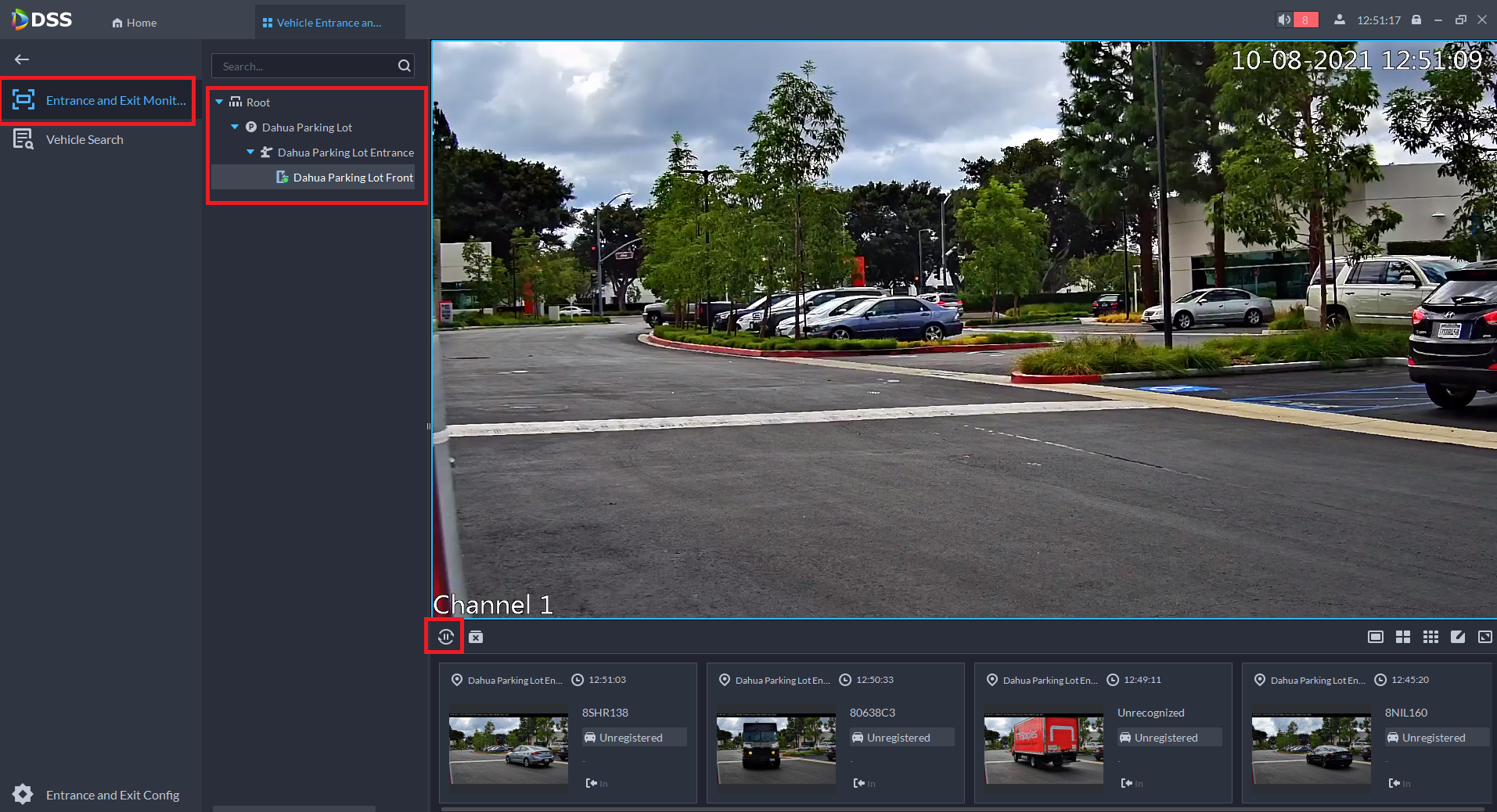Viewport: 1497px width, 812px height.
Task: Select Dahua Parking Lot Front camera
Action: coord(352,178)
